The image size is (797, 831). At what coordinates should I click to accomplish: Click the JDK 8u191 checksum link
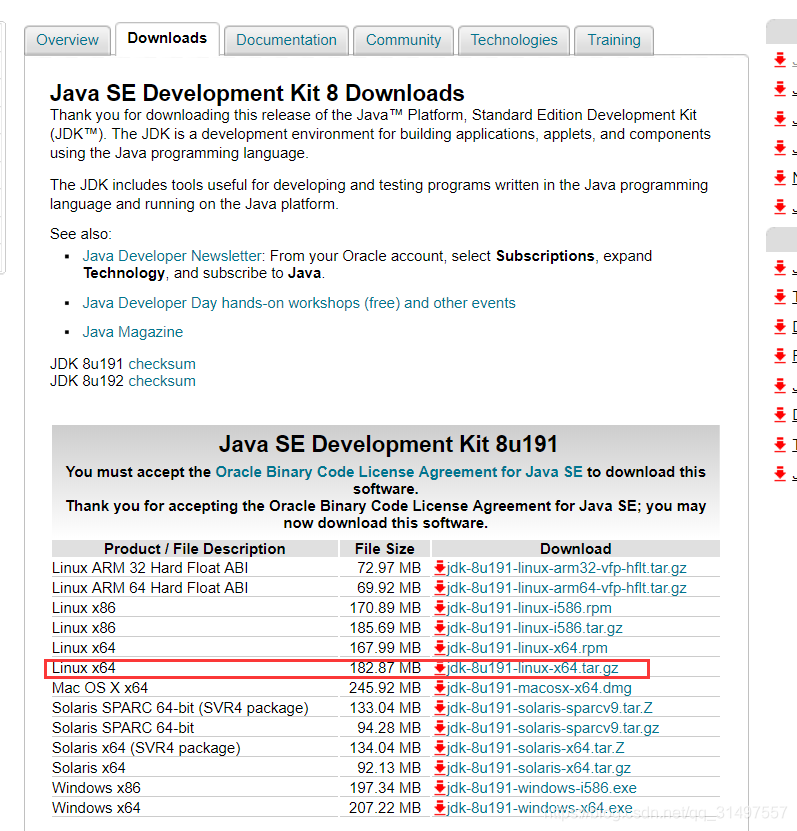162,364
